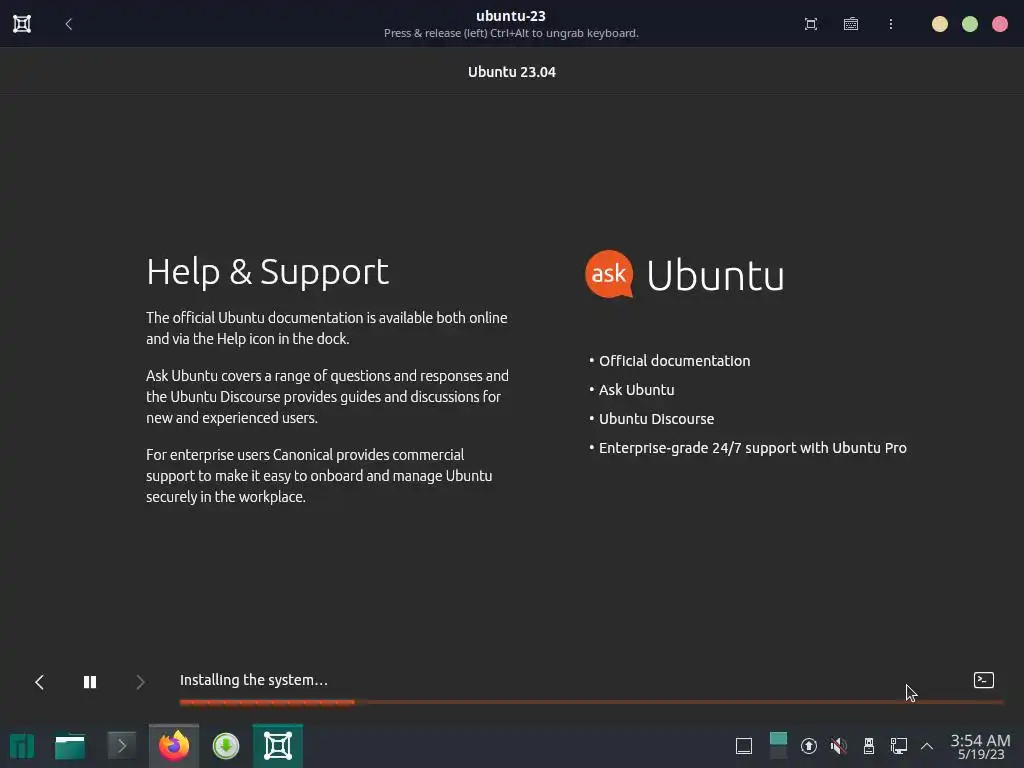1024x768 pixels.
Task: Switch desktops using the virtual desktop pager
Action: (x=778, y=746)
